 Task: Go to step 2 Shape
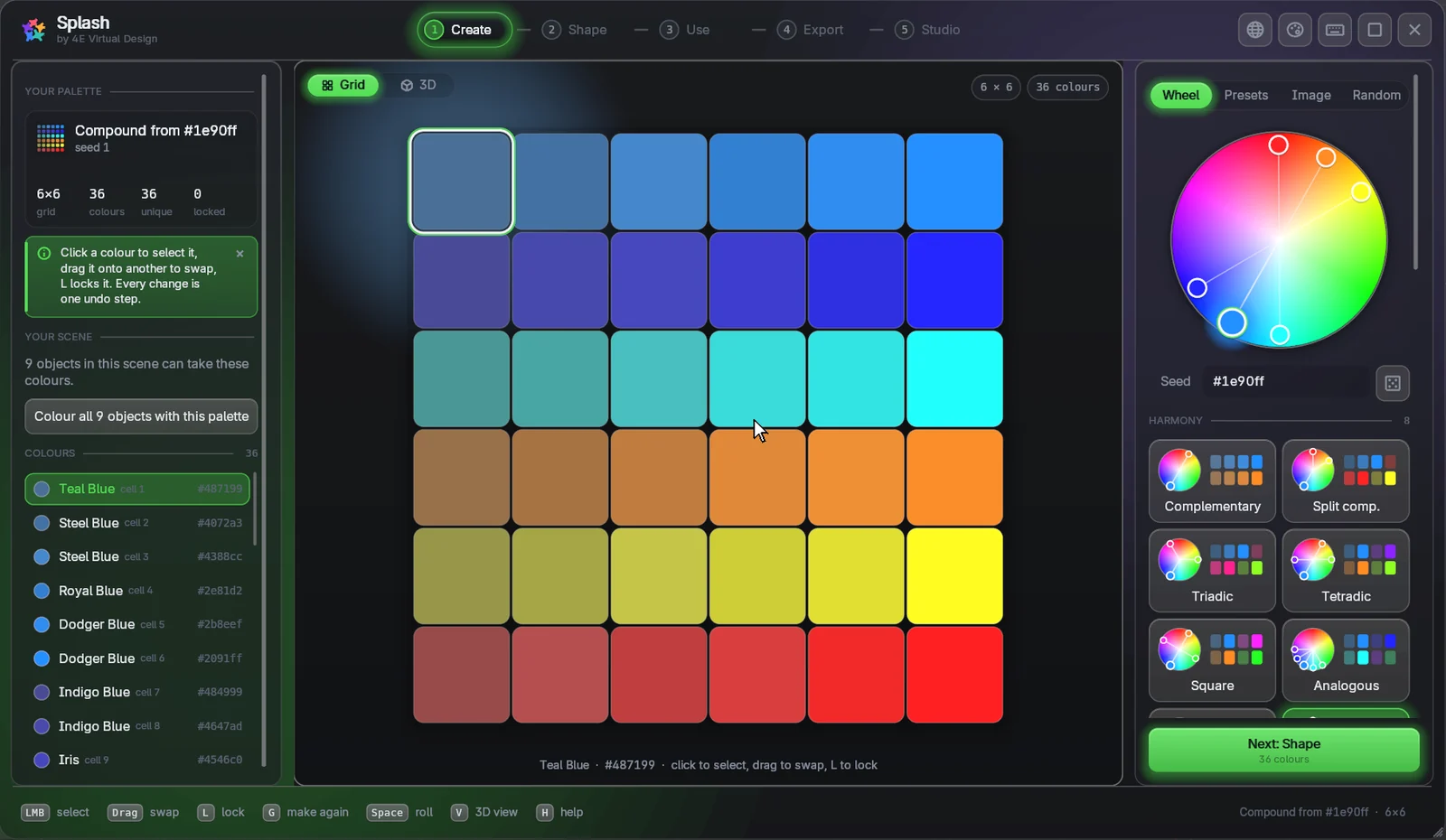click(x=575, y=30)
